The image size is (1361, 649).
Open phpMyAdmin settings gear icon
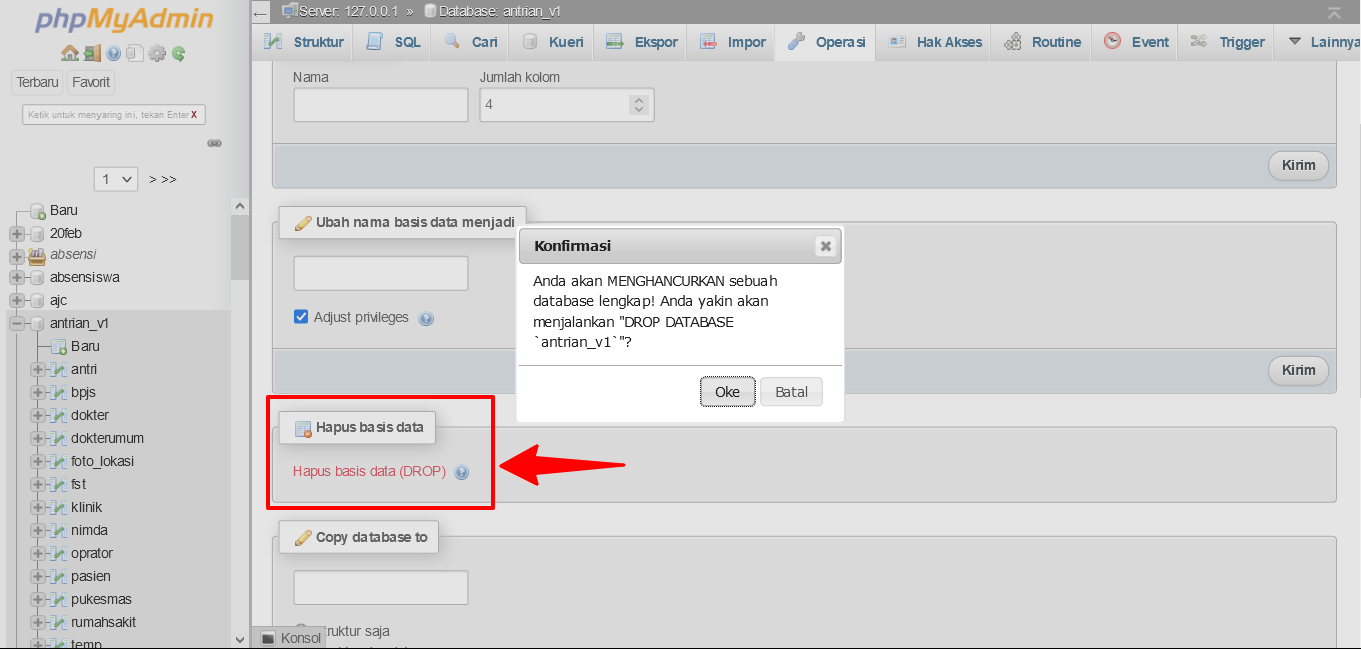click(157, 53)
